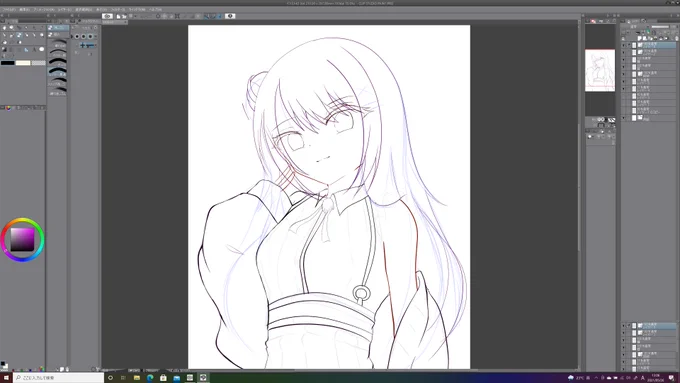Image resolution: width=680 pixels, height=383 pixels.
Task: Click the Navigator tab icon above the preview
Action: click(593, 21)
